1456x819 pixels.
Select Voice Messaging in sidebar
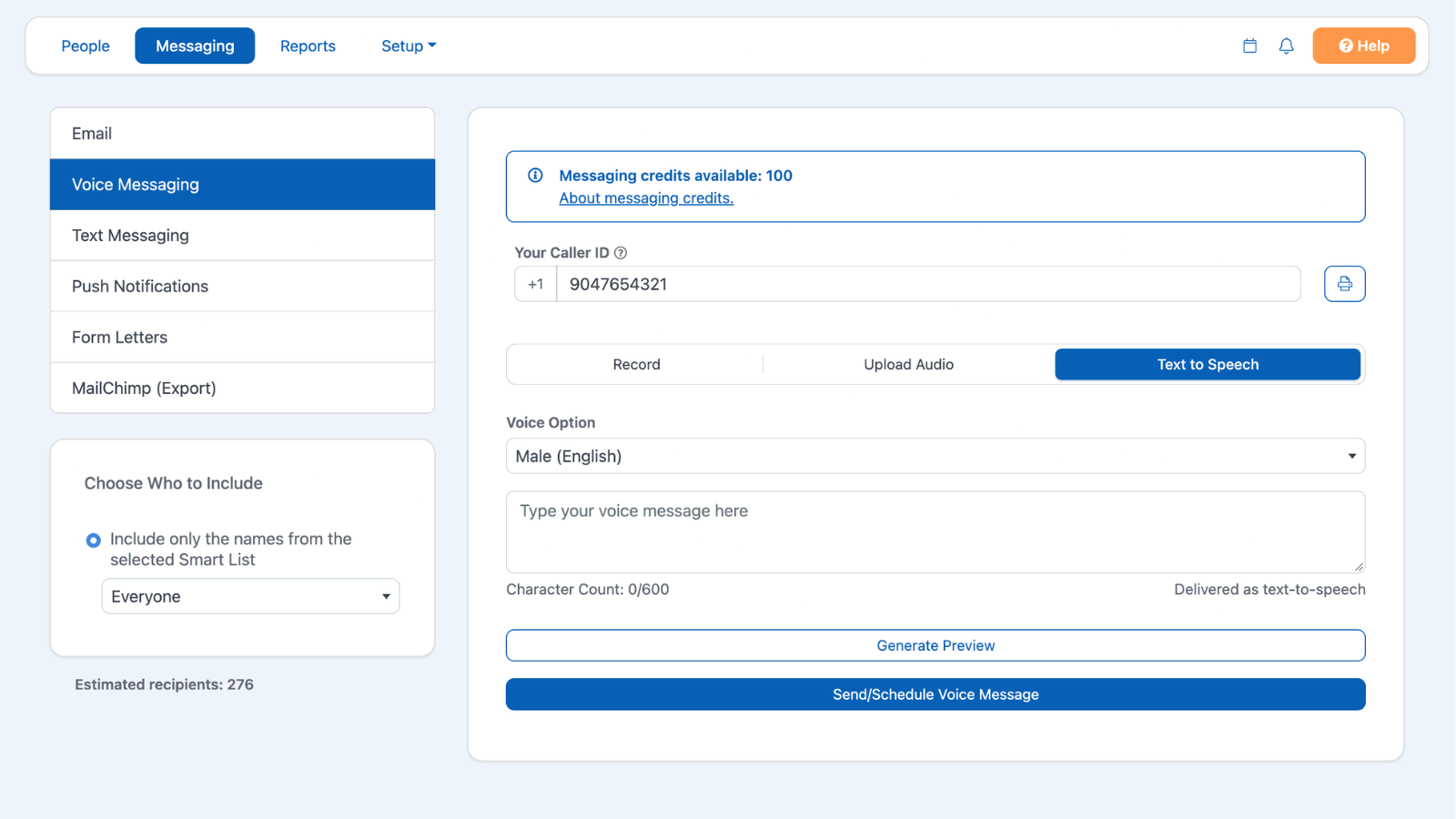point(242,185)
